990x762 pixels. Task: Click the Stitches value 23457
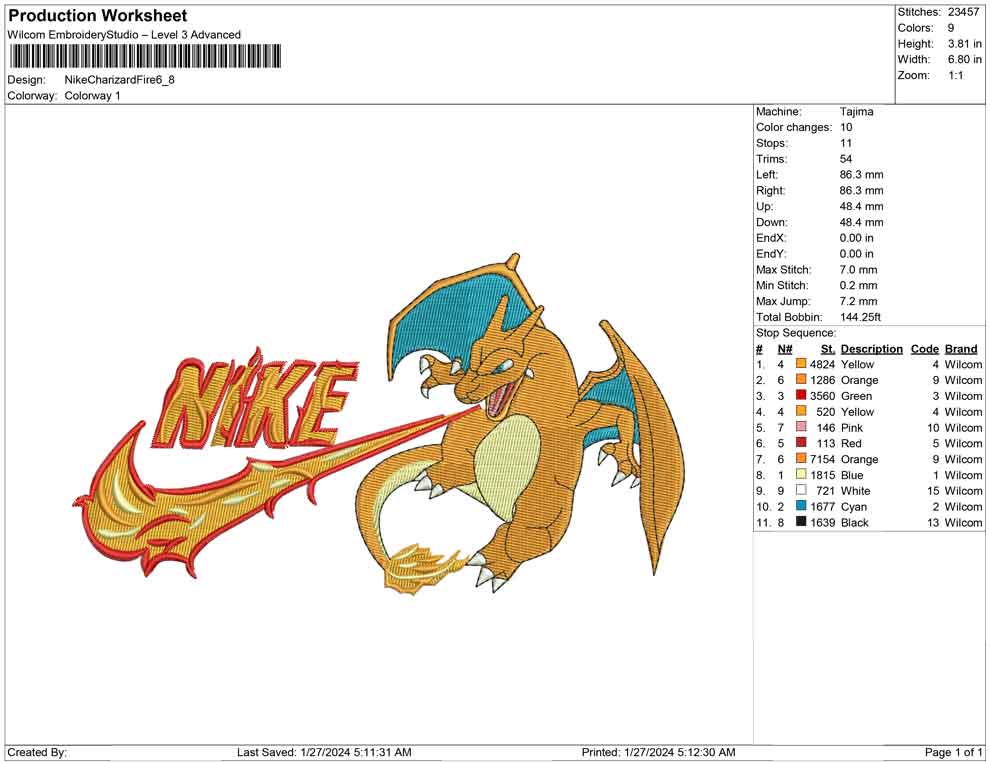pyautogui.click(x=963, y=12)
